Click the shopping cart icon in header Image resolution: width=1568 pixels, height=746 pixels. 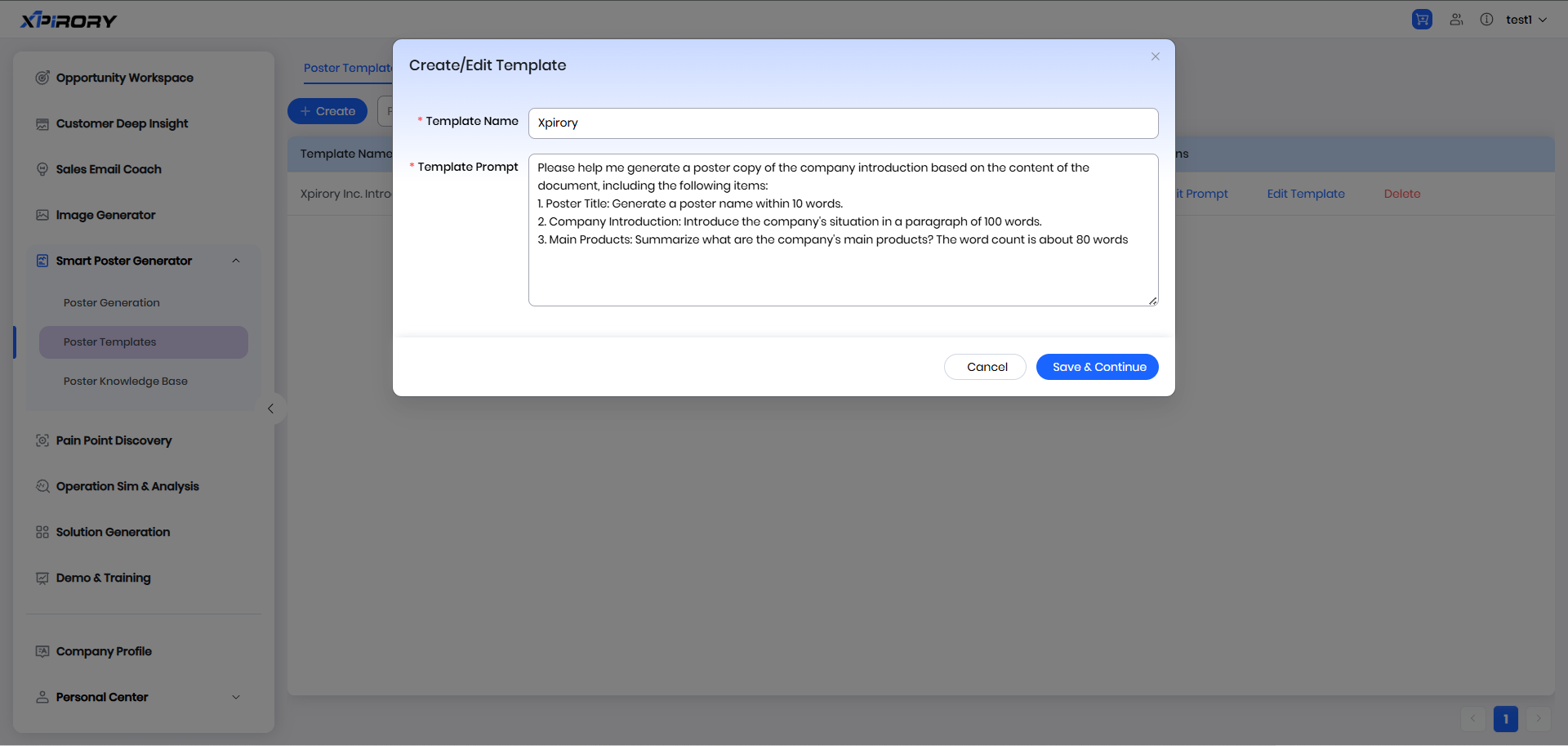coord(1422,20)
